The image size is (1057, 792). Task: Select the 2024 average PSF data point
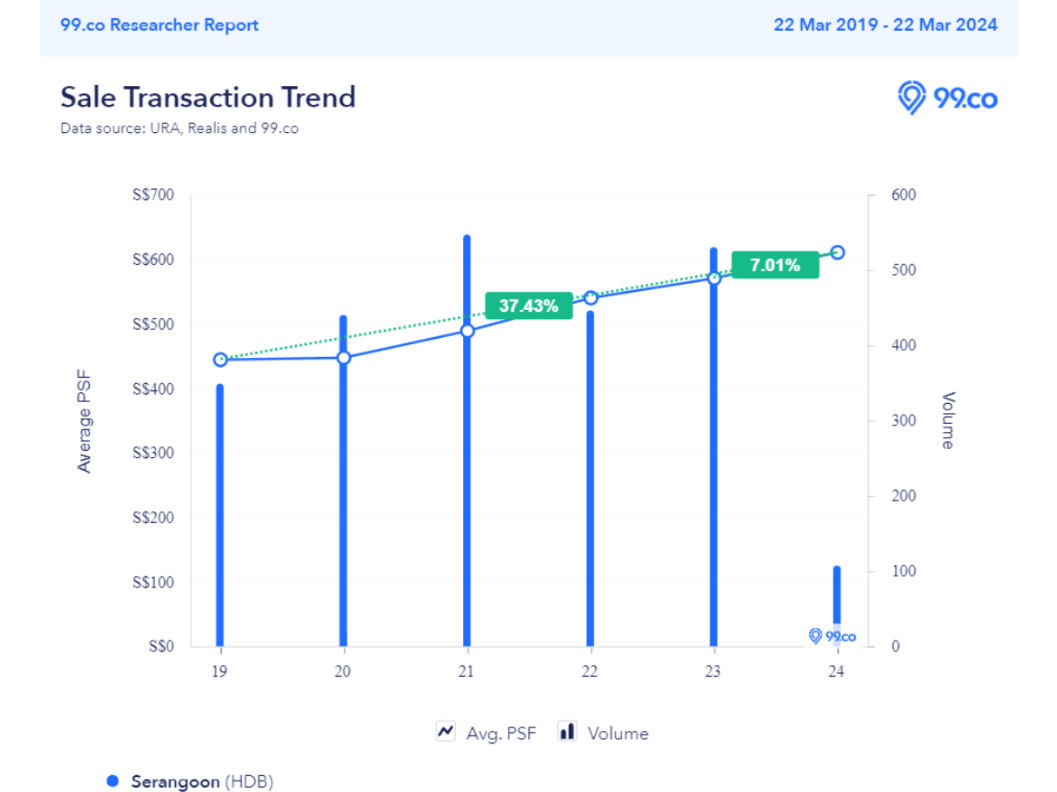click(838, 252)
